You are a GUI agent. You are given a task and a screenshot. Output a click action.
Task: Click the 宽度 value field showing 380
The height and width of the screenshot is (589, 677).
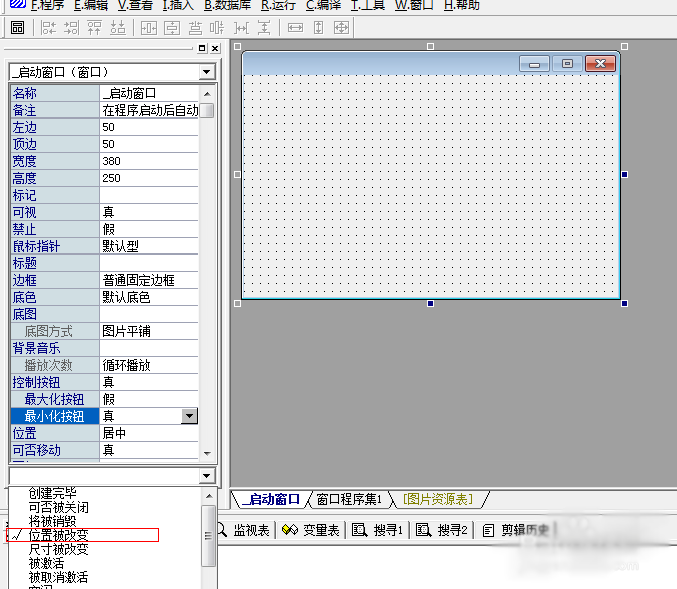click(x=150, y=161)
